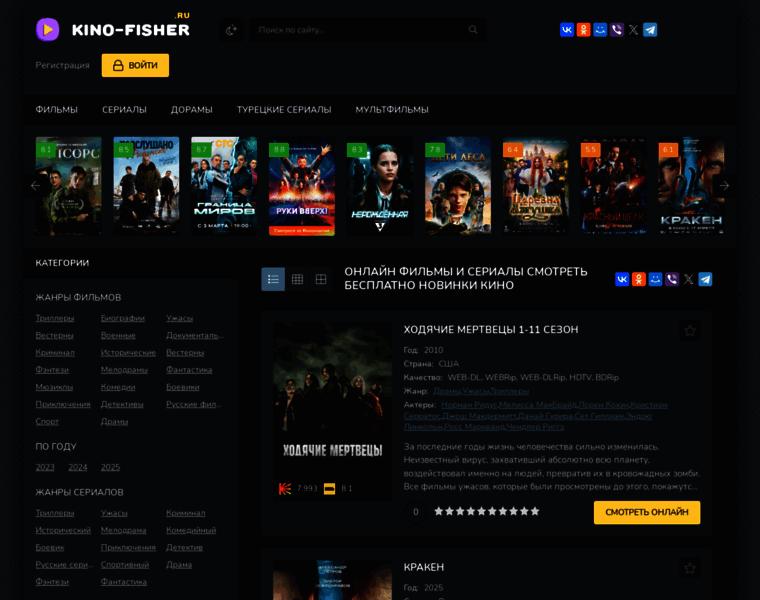Toggle the dark/light theme moon icon
760x600 pixels.
pyautogui.click(x=231, y=30)
